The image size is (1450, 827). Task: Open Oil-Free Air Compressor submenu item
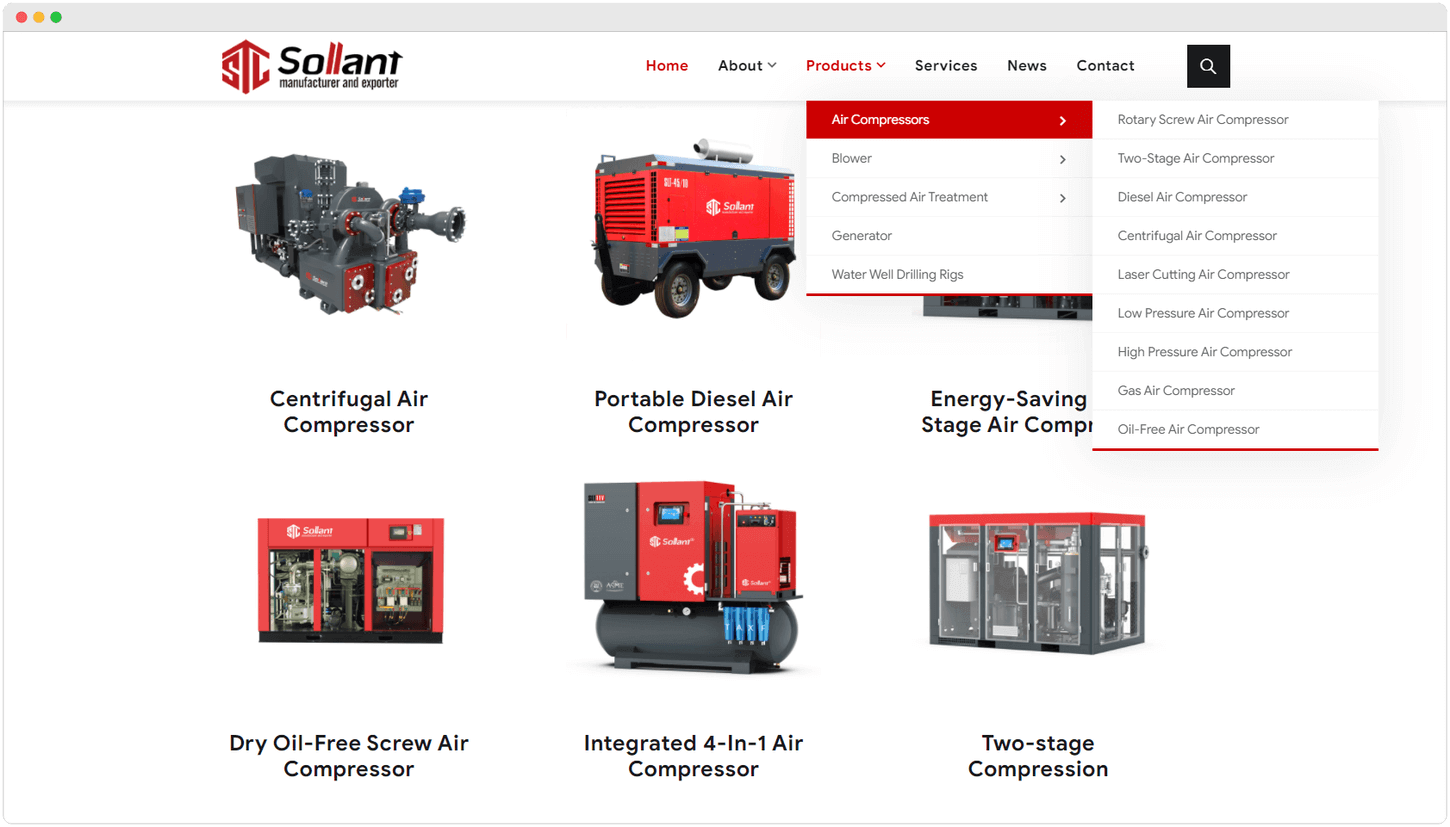(x=1235, y=430)
